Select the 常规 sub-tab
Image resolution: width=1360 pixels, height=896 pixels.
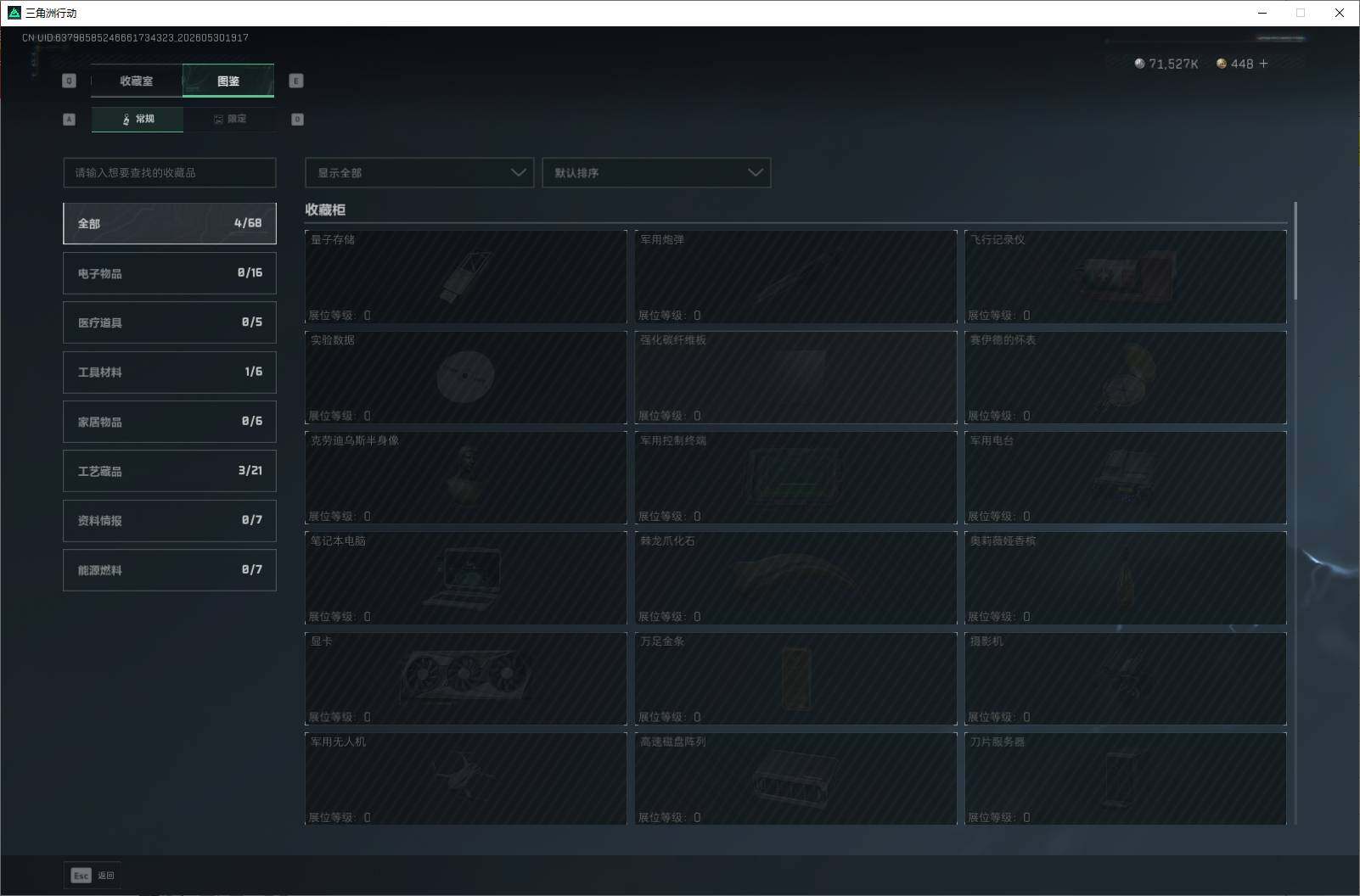[138, 119]
